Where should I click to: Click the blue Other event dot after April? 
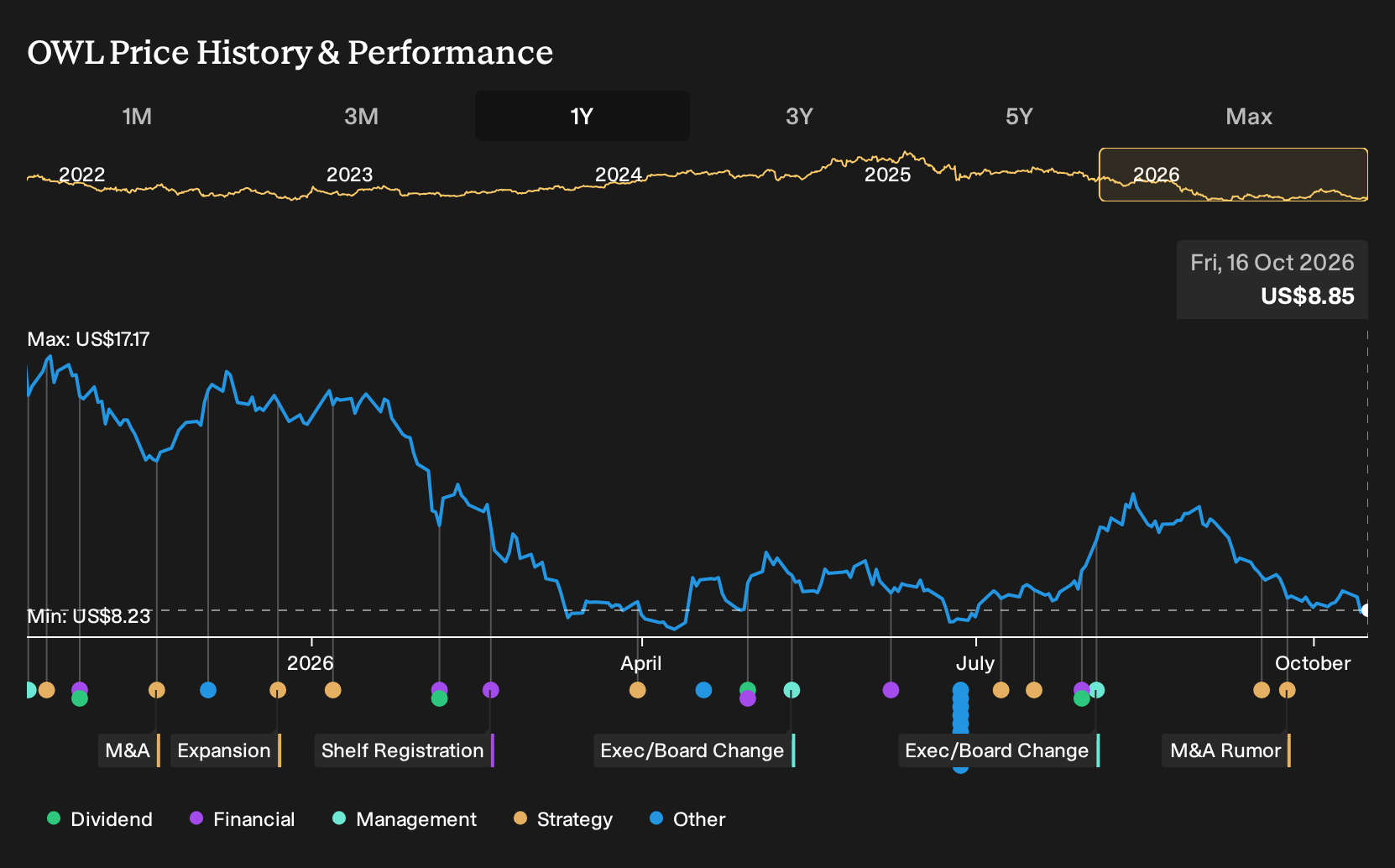(703, 690)
